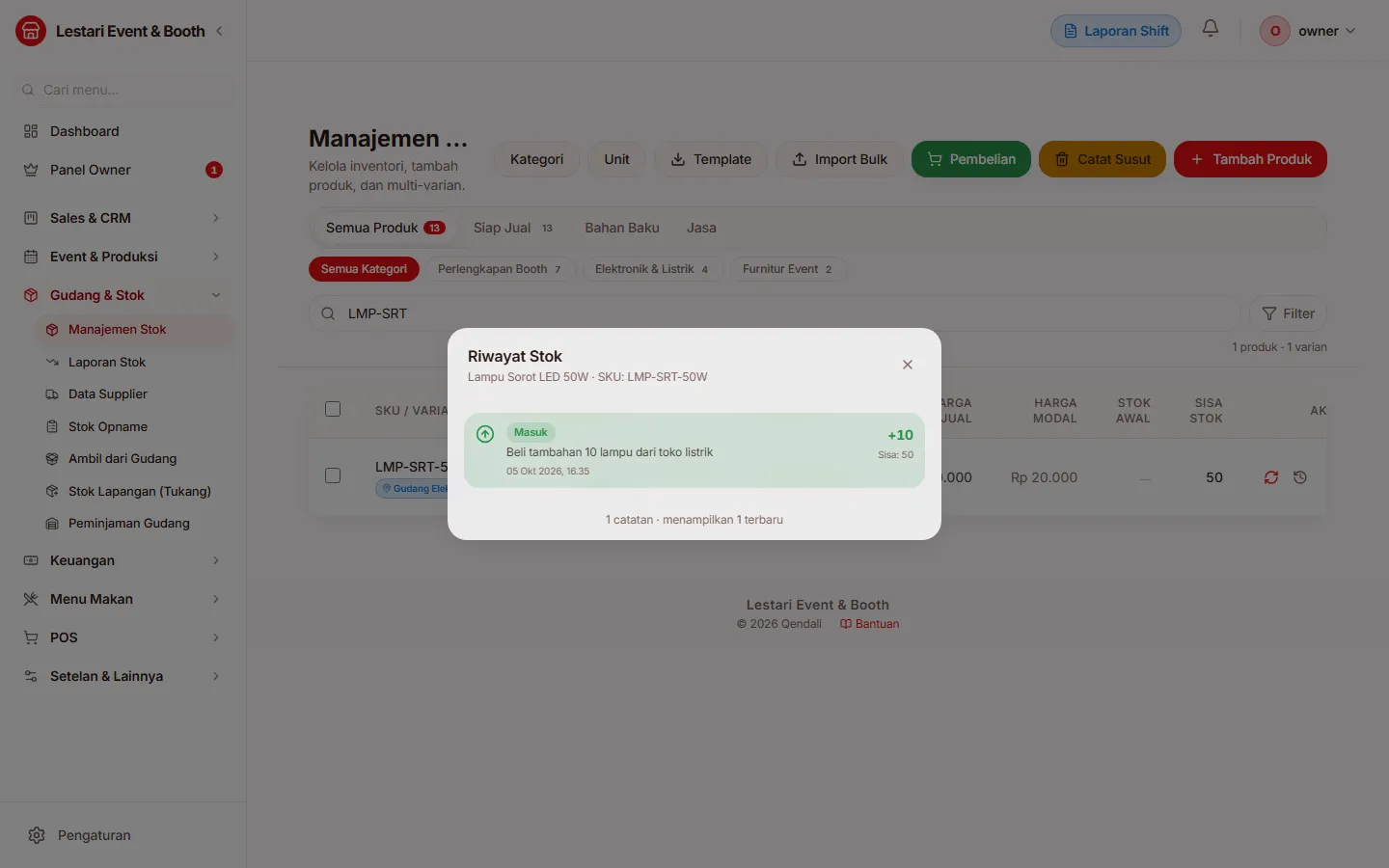Expand the Sales & CRM section

point(123,218)
